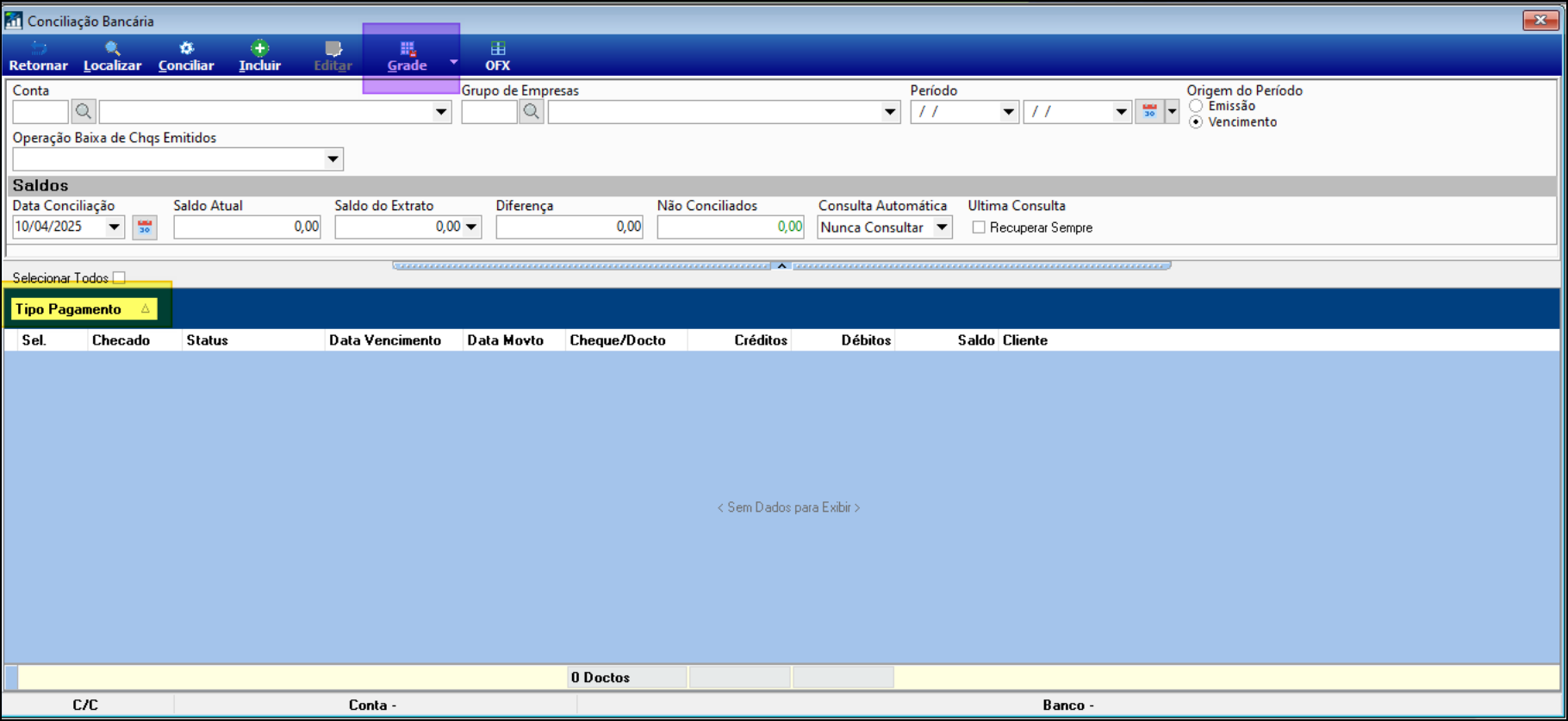Expand Operação Baixa de Chqs Emitidos dropdown
The height and width of the screenshot is (721, 1568).
point(333,159)
